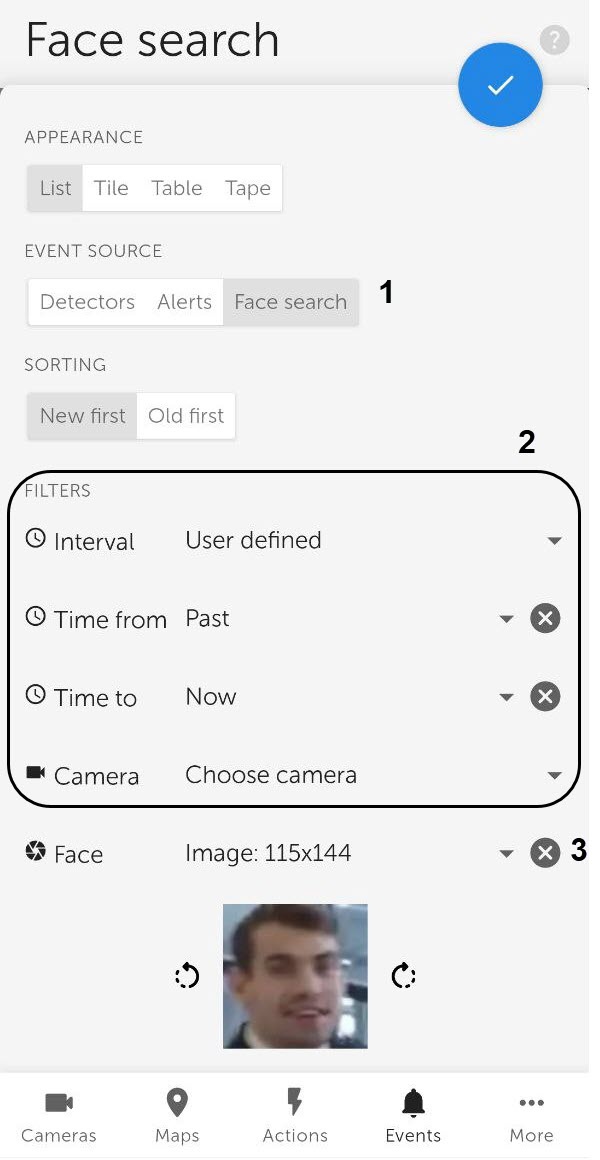Open the Actions lightning icon
Viewport: 600px width, 1160px height.
pyautogui.click(x=295, y=1116)
